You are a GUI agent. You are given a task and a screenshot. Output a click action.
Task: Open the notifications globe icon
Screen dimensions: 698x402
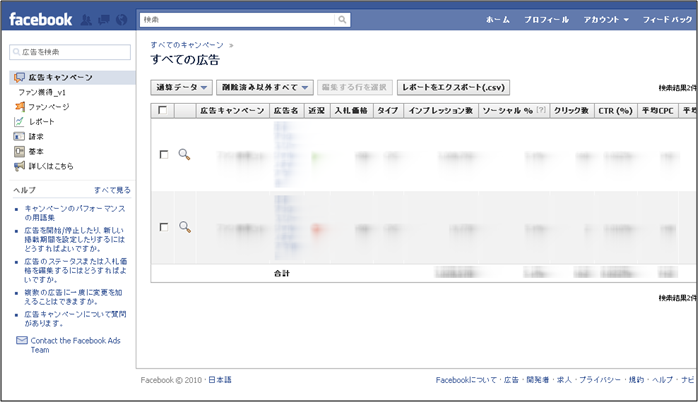122,20
